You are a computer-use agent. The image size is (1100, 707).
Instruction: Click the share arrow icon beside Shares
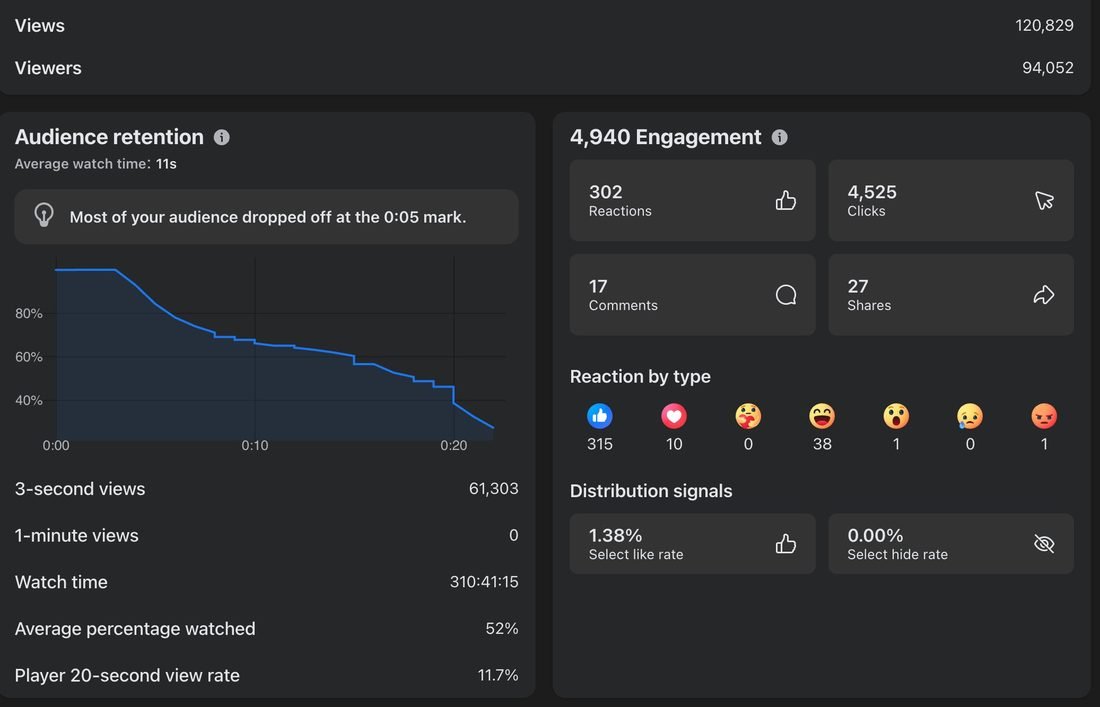pos(1044,295)
